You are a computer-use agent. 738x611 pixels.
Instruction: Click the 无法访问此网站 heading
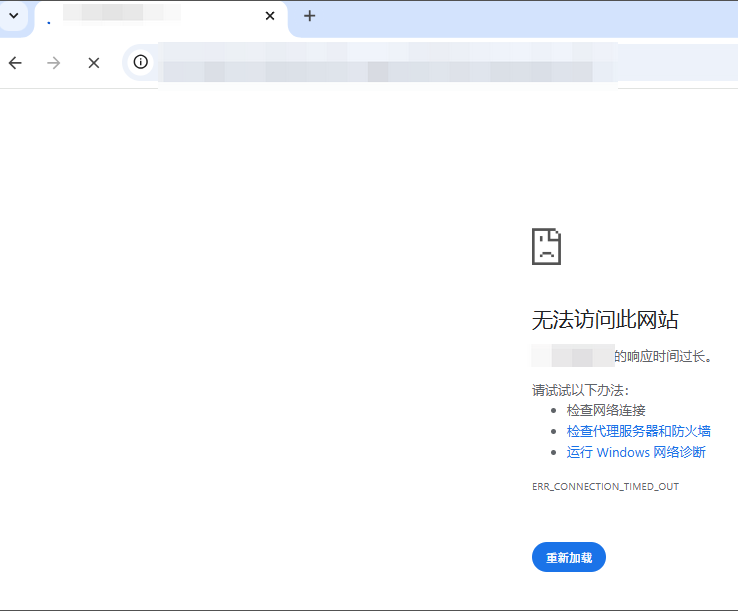click(605, 320)
